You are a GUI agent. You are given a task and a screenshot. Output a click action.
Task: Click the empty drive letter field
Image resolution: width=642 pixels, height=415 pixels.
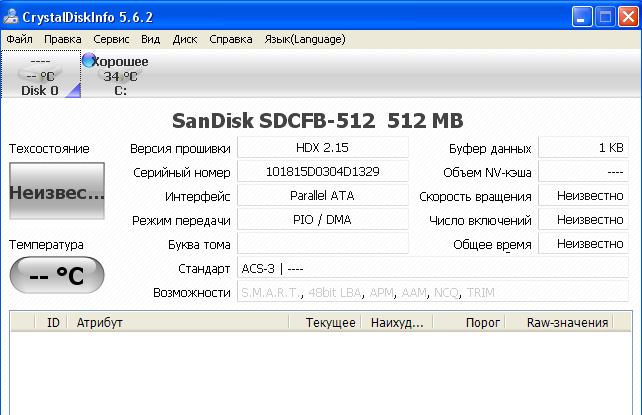coord(322,244)
